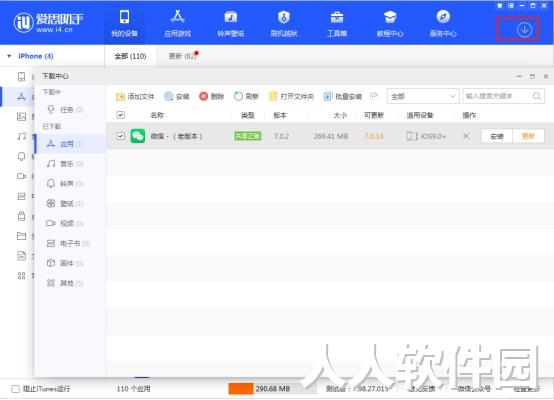Click the orange 7.0.14 updatable version

click(374, 136)
